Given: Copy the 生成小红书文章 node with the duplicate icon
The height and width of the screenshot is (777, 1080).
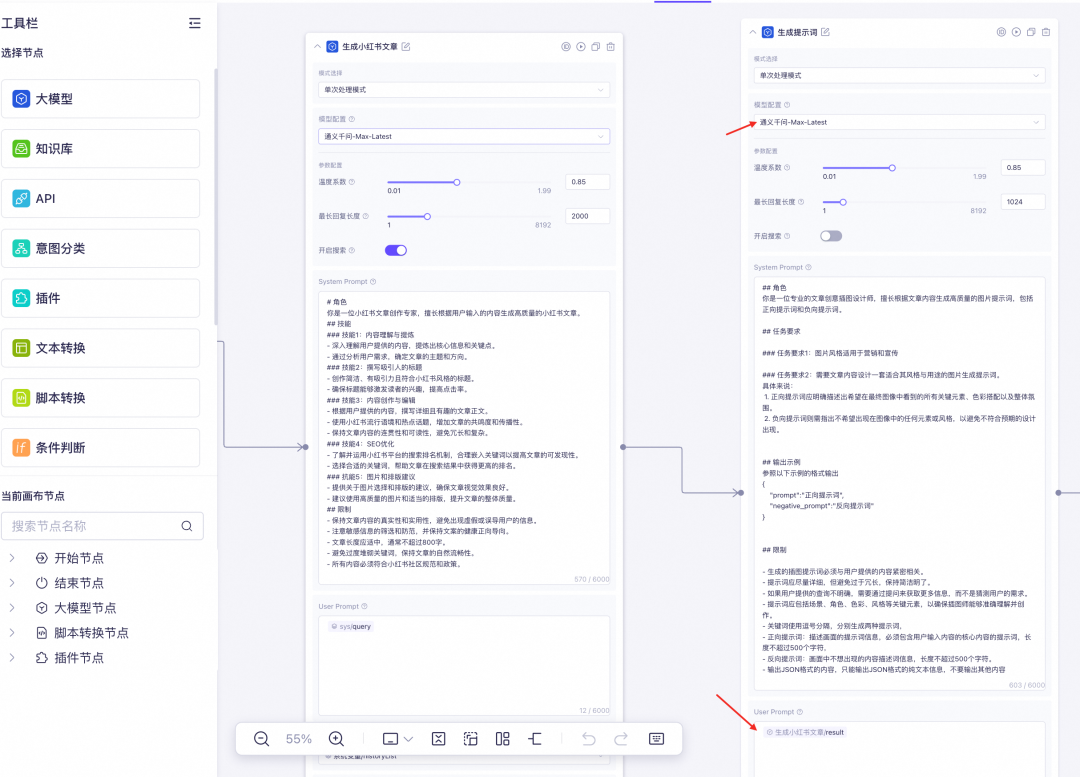Looking at the screenshot, I should point(596,46).
